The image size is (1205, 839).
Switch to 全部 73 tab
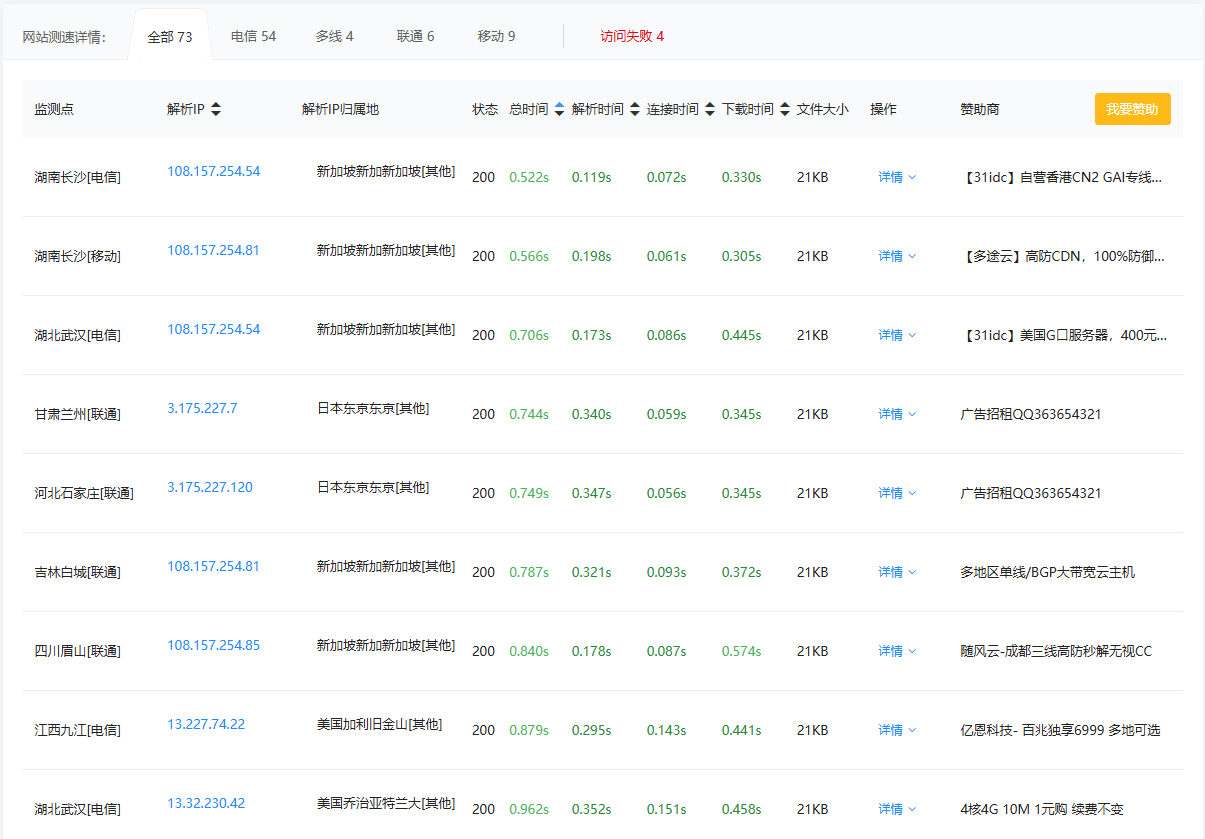pyautogui.click(x=170, y=37)
